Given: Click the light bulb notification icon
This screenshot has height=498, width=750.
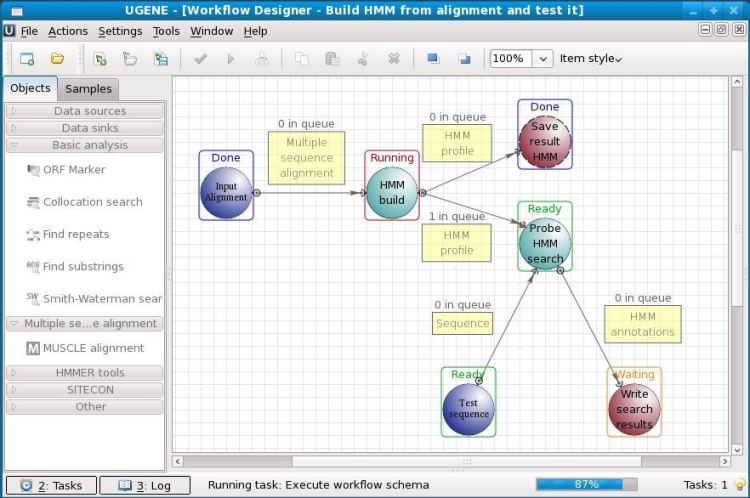Looking at the screenshot, I should [739, 484].
